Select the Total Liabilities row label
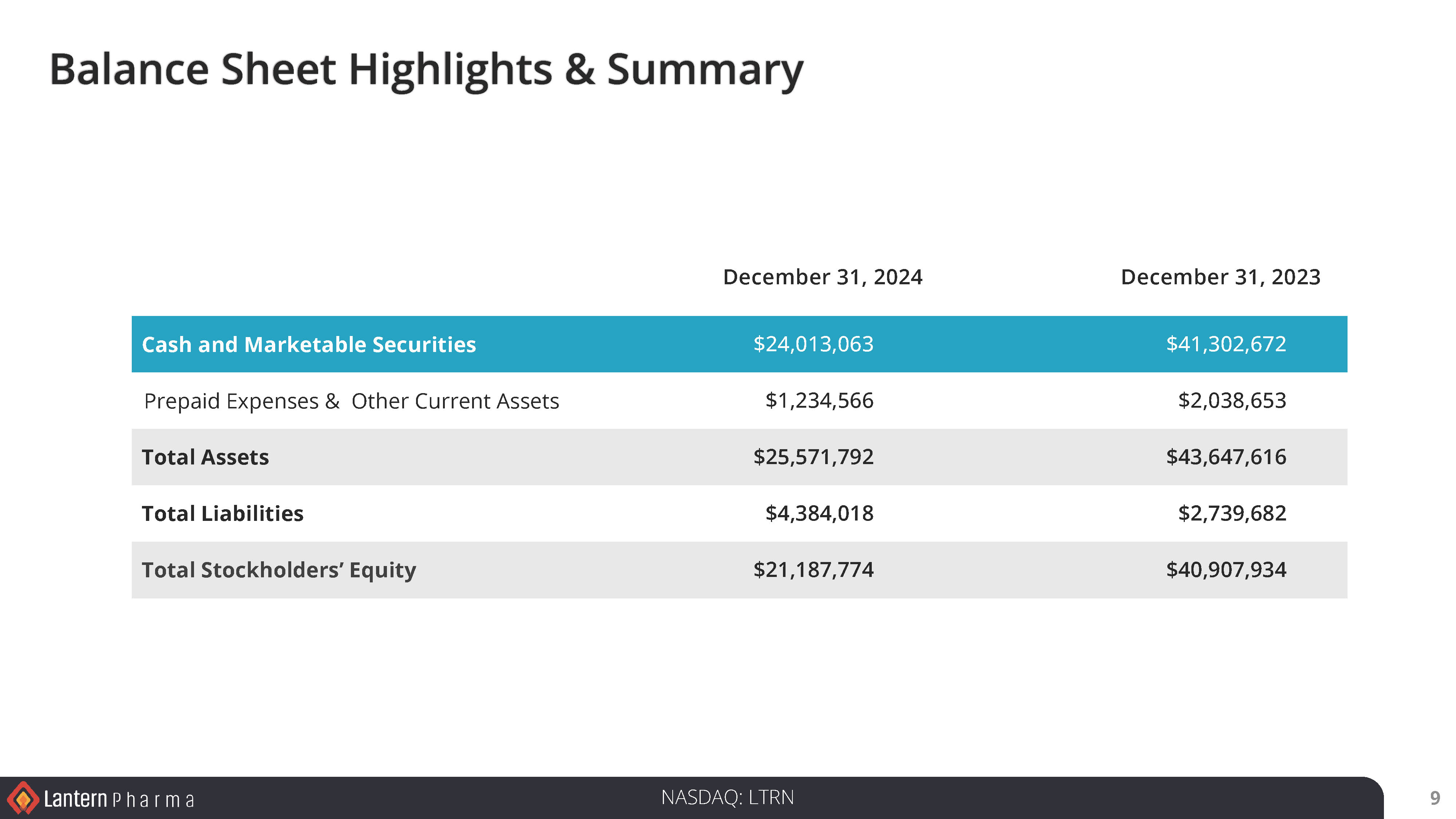Screen dimensions: 1456x819 point(222,513)
